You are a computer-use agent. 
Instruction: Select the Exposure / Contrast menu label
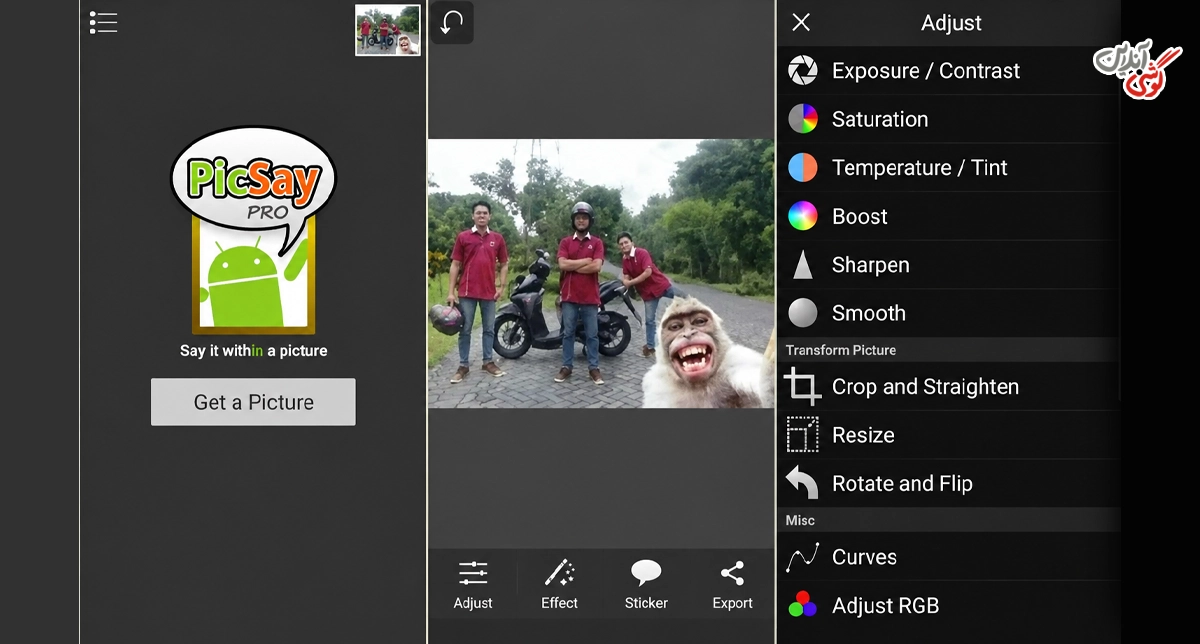926,71
